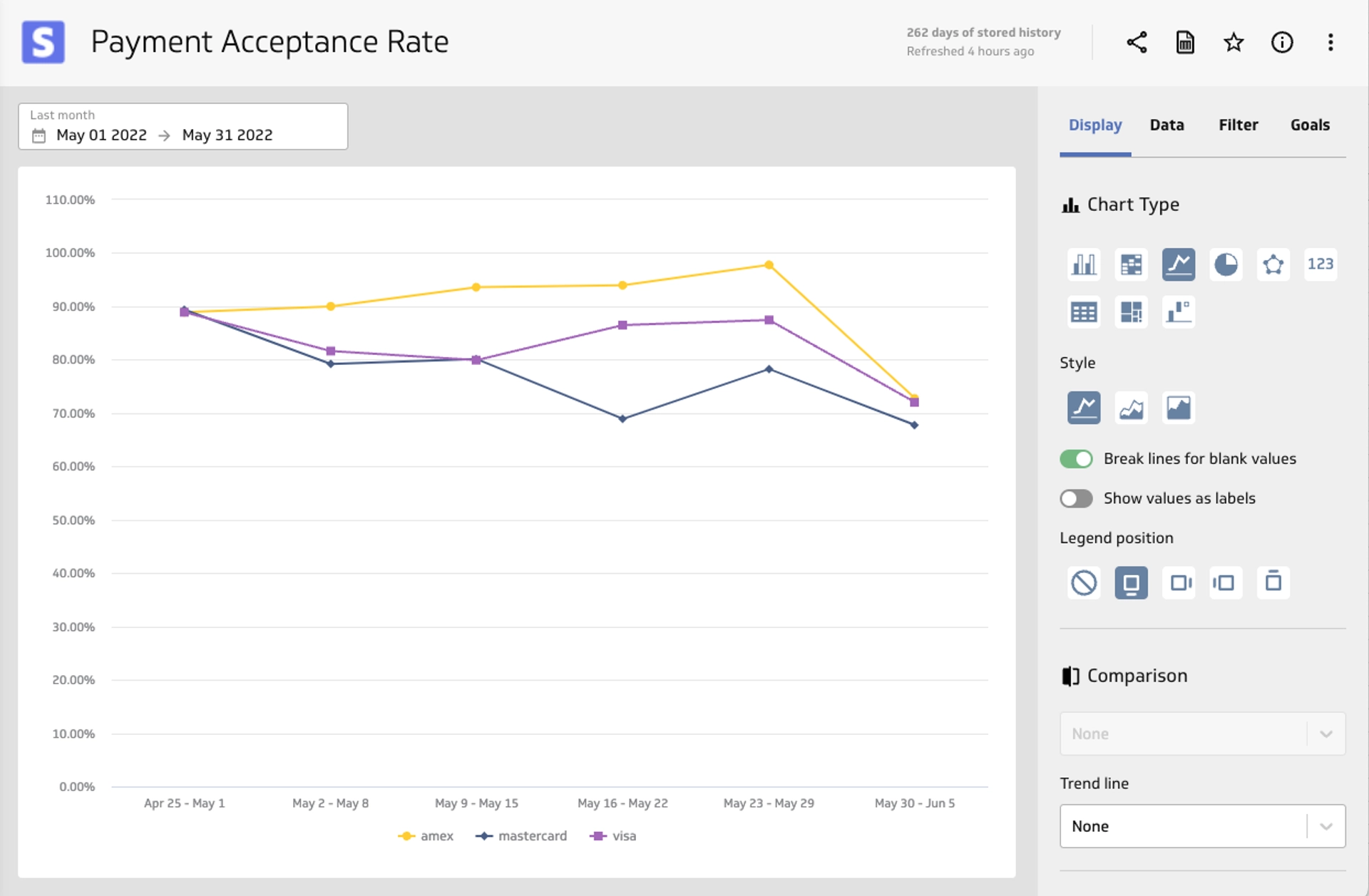Click the amex point for May 23 - May 29
This screenshot has width=1369, height=896.
click(x=769, y=265)
